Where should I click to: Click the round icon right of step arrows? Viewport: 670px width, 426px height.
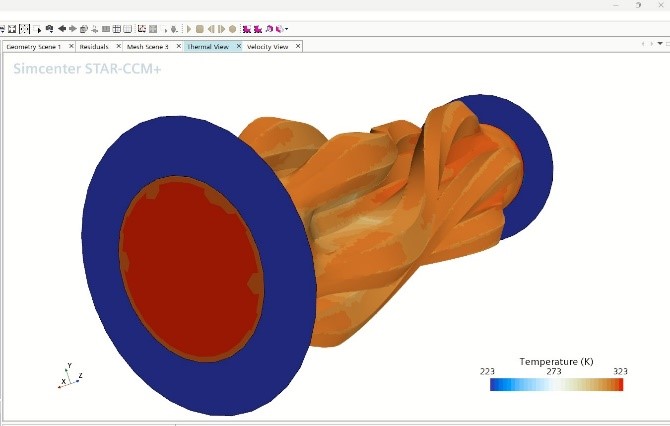tap(232, 29)
